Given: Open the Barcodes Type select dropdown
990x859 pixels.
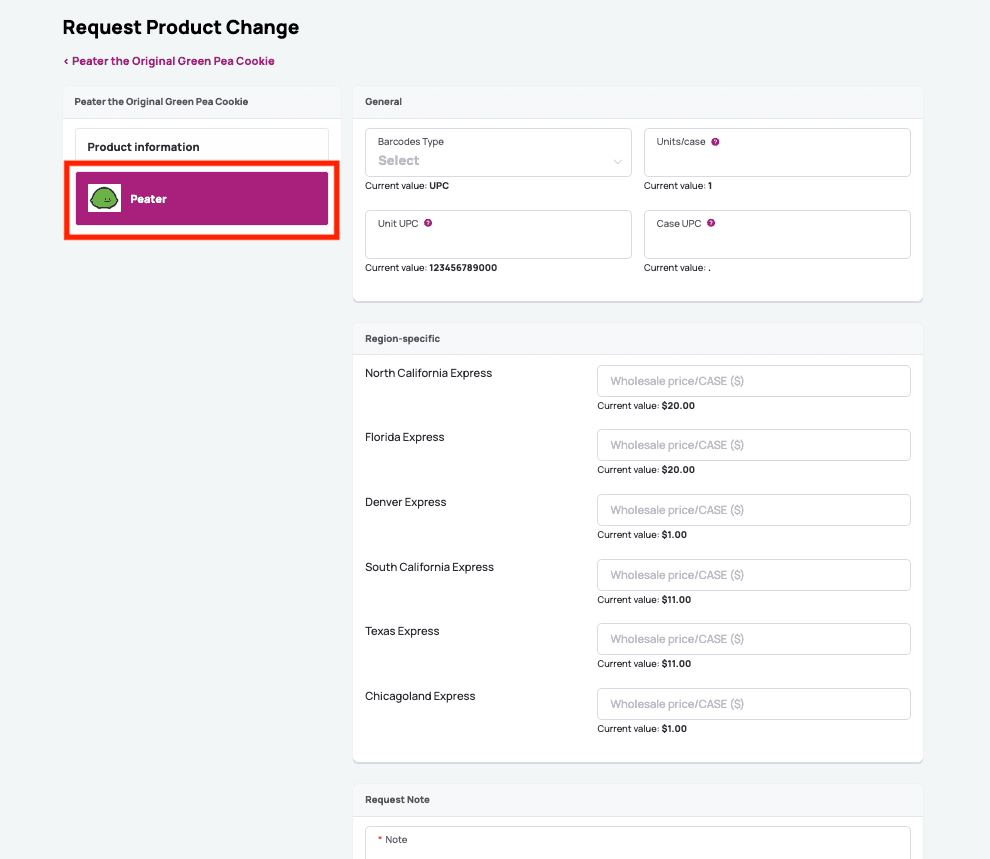Looking at the screenshot, I should [x=498, y=160].
